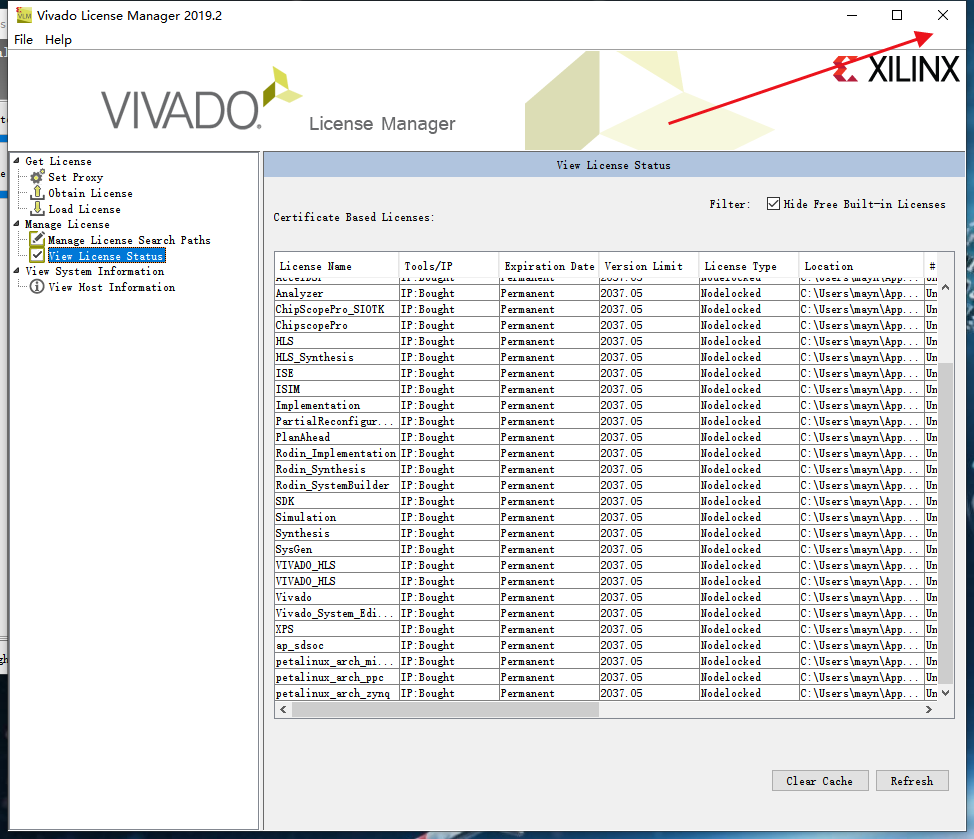Click the Refresh button
Viewport: 974px width, 839px height.
(912, 781)
